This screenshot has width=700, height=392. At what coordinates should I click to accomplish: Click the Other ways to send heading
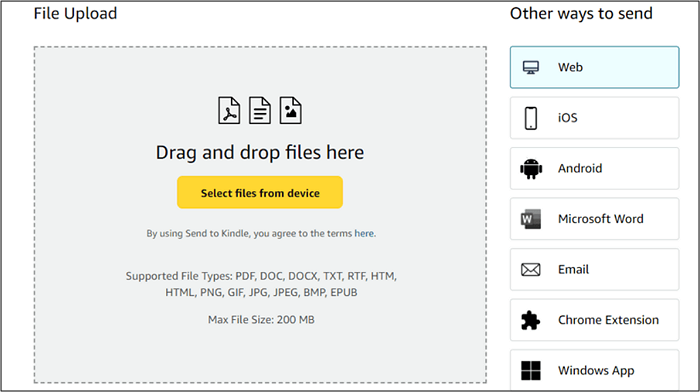click(x=581, y=13)
